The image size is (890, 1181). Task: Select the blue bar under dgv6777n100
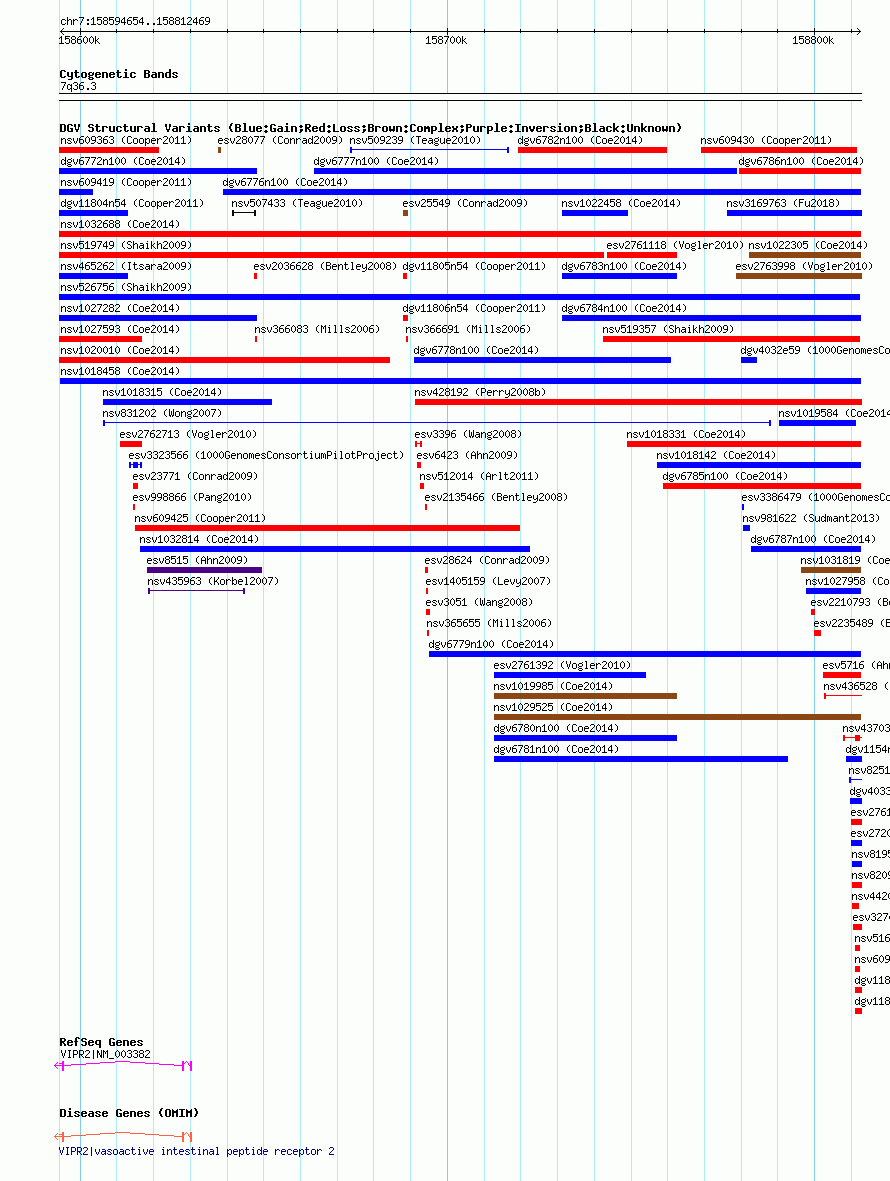[526, 171]
